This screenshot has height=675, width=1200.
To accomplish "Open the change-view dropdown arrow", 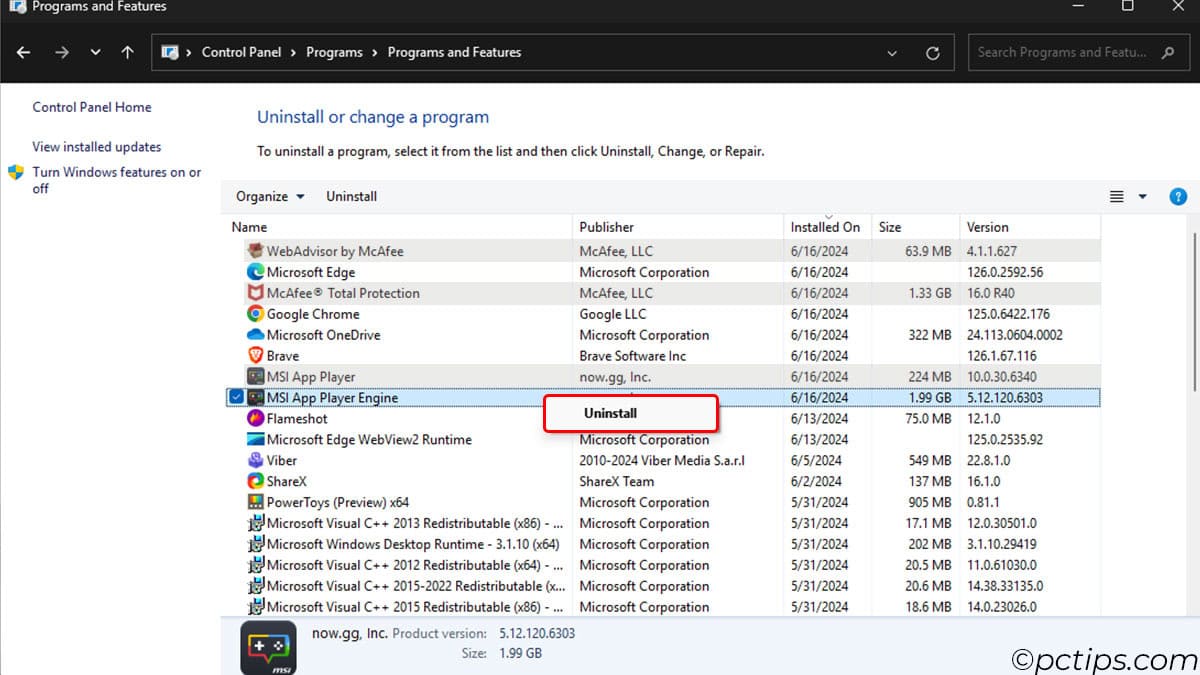I will pyautogui.click(x=1141, y=196).
